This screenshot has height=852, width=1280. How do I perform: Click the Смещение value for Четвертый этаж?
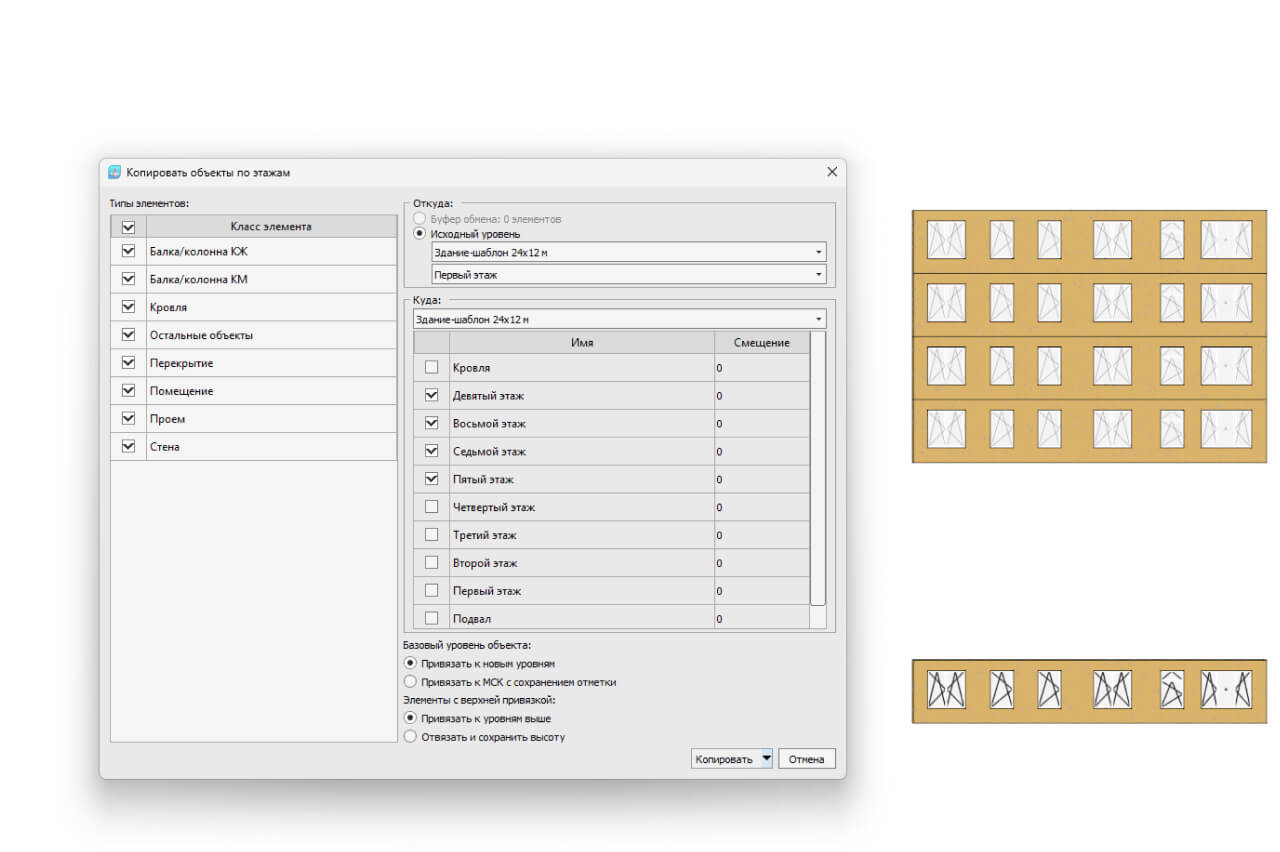pos(762,507)
